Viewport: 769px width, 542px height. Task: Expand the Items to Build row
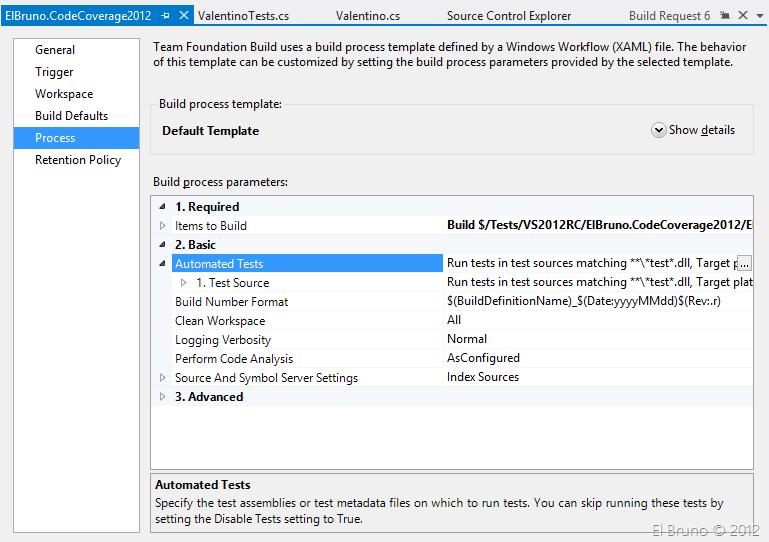pyautogui.click(x=162, y=226)
